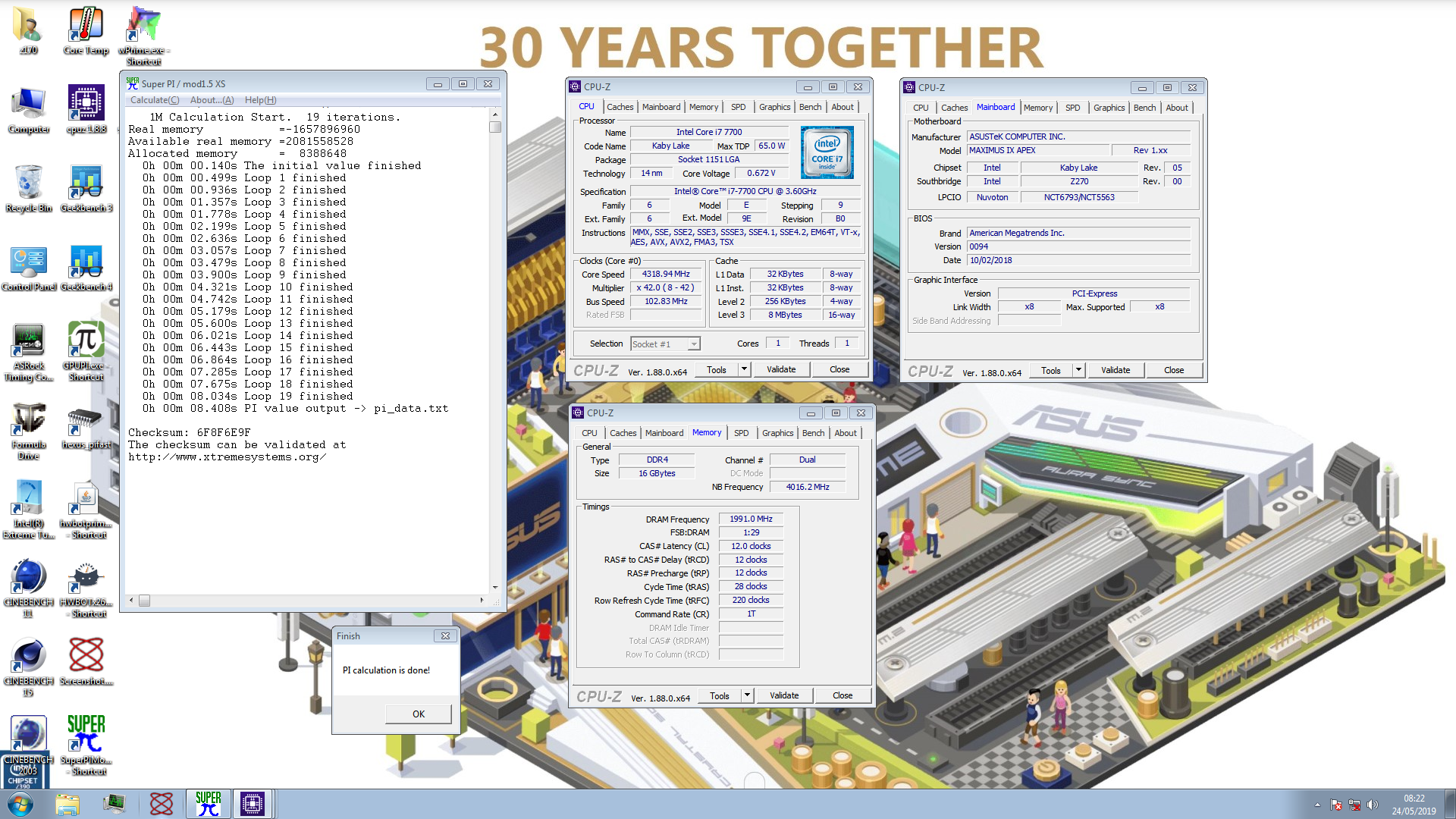Open Tools dropdown arrow in Mainboard window
1456x819 pixels.
coord(1078,370)
